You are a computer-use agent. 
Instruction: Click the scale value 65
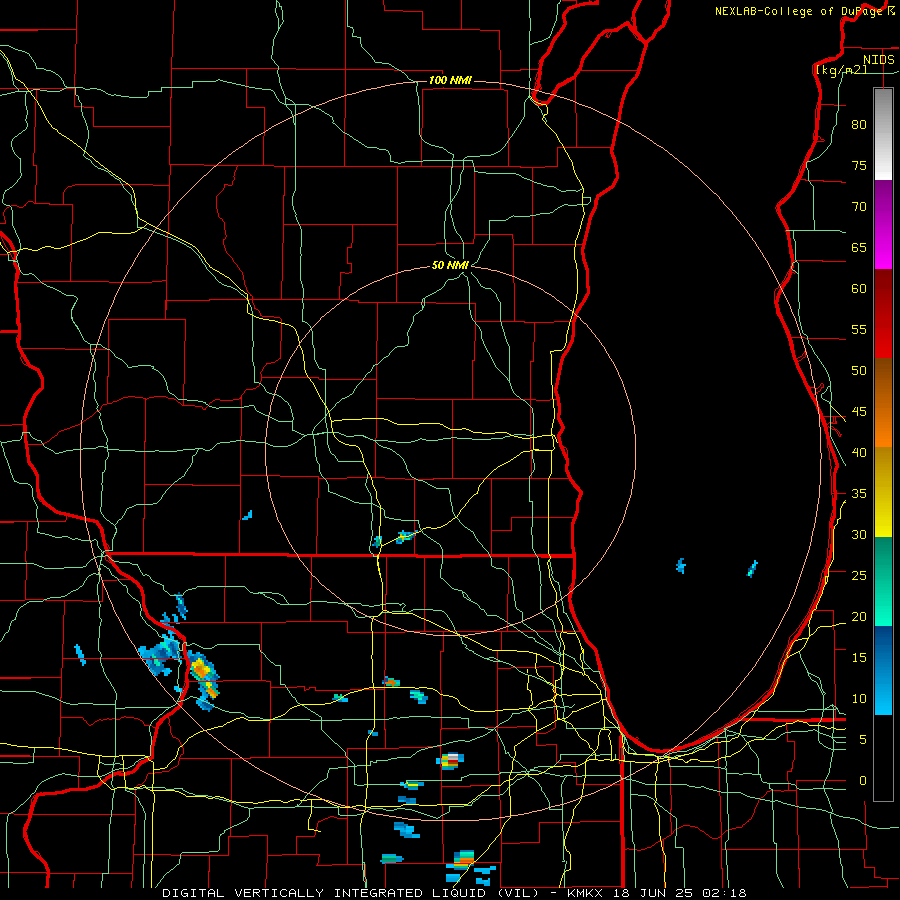[x=859, y=247]
